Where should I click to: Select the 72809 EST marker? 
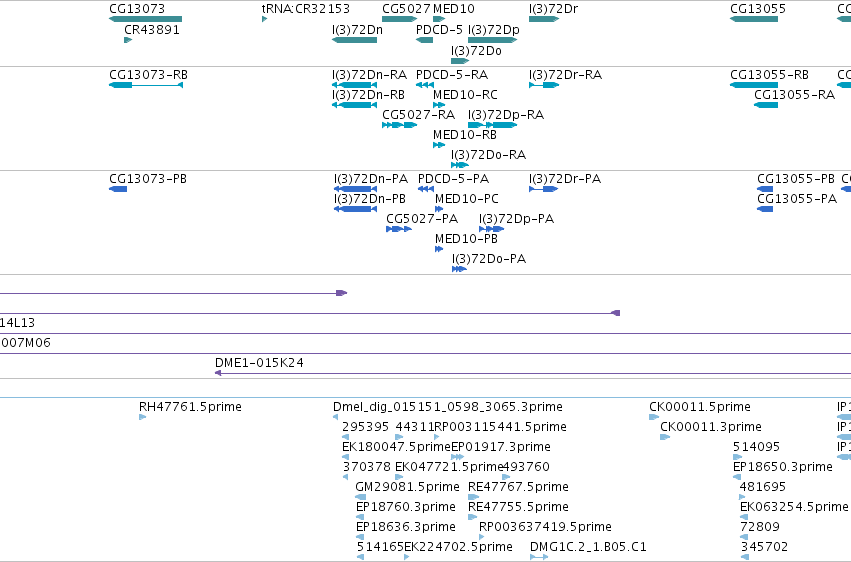pyautogui.click(x=744, y=537)
